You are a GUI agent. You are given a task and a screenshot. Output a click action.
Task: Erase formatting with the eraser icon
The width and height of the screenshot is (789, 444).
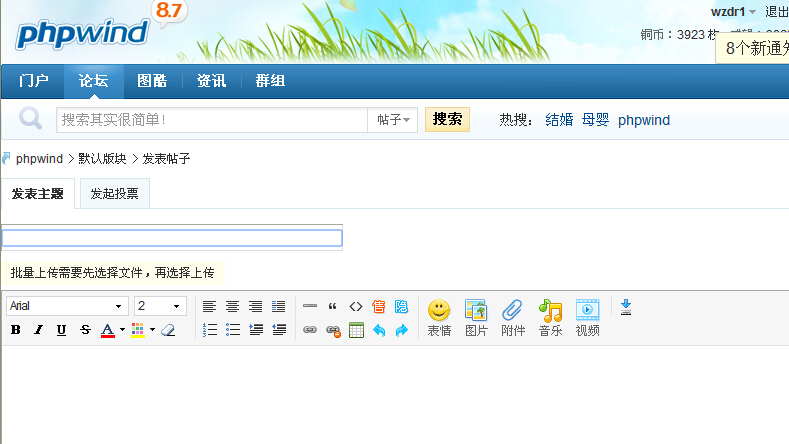click(x=168, y=330)
